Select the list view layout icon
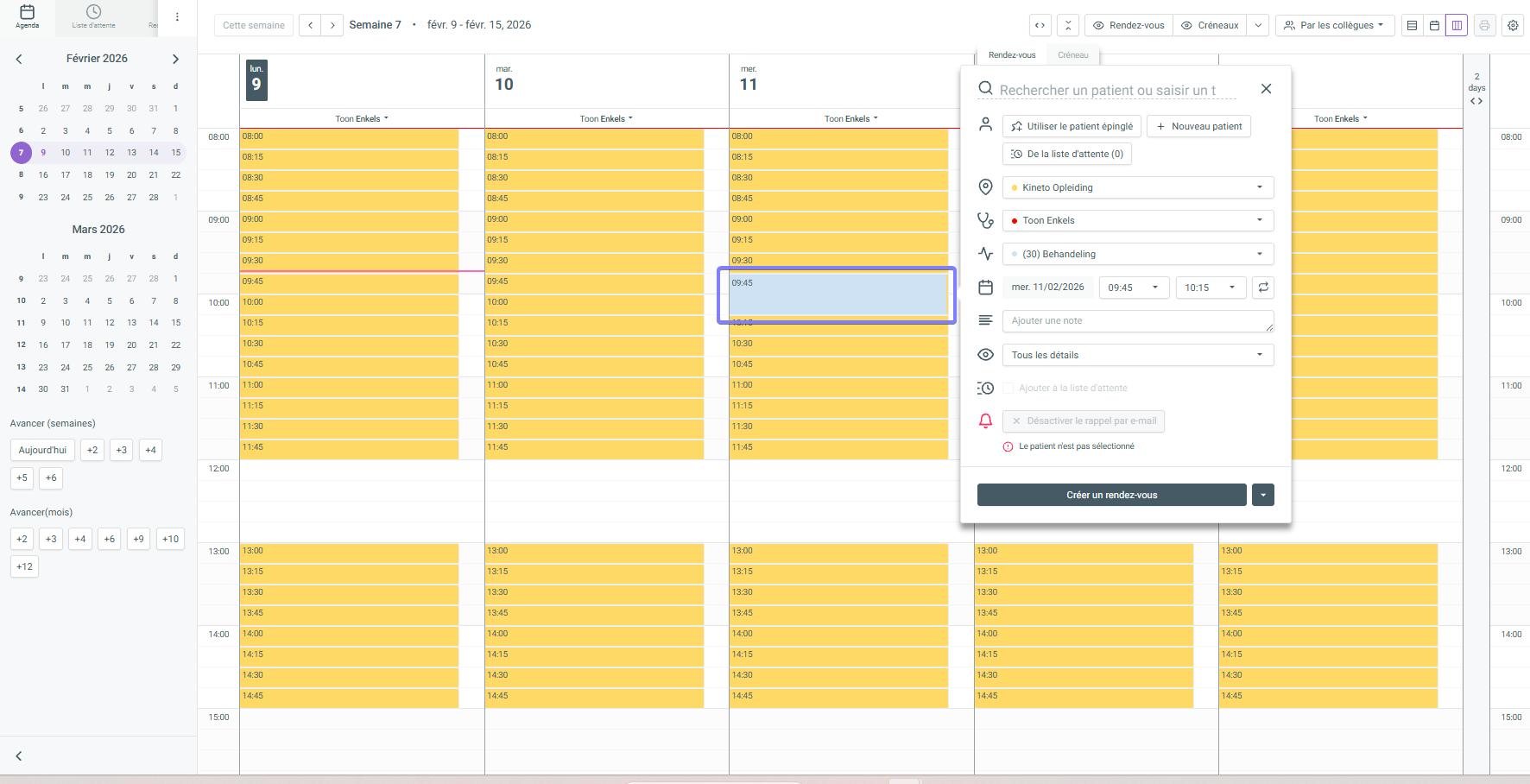The width and height of the screenshot is (1530, 784). click(1412, 26)
